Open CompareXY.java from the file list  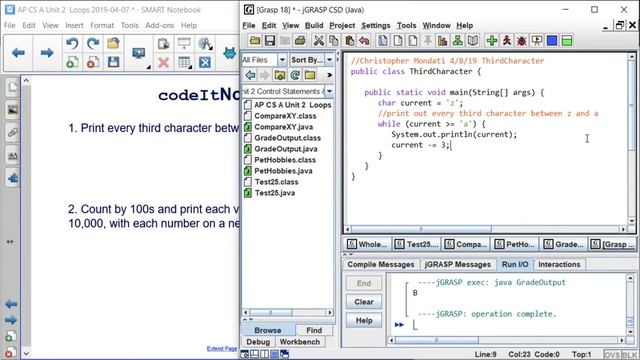(x=284, y=127)
